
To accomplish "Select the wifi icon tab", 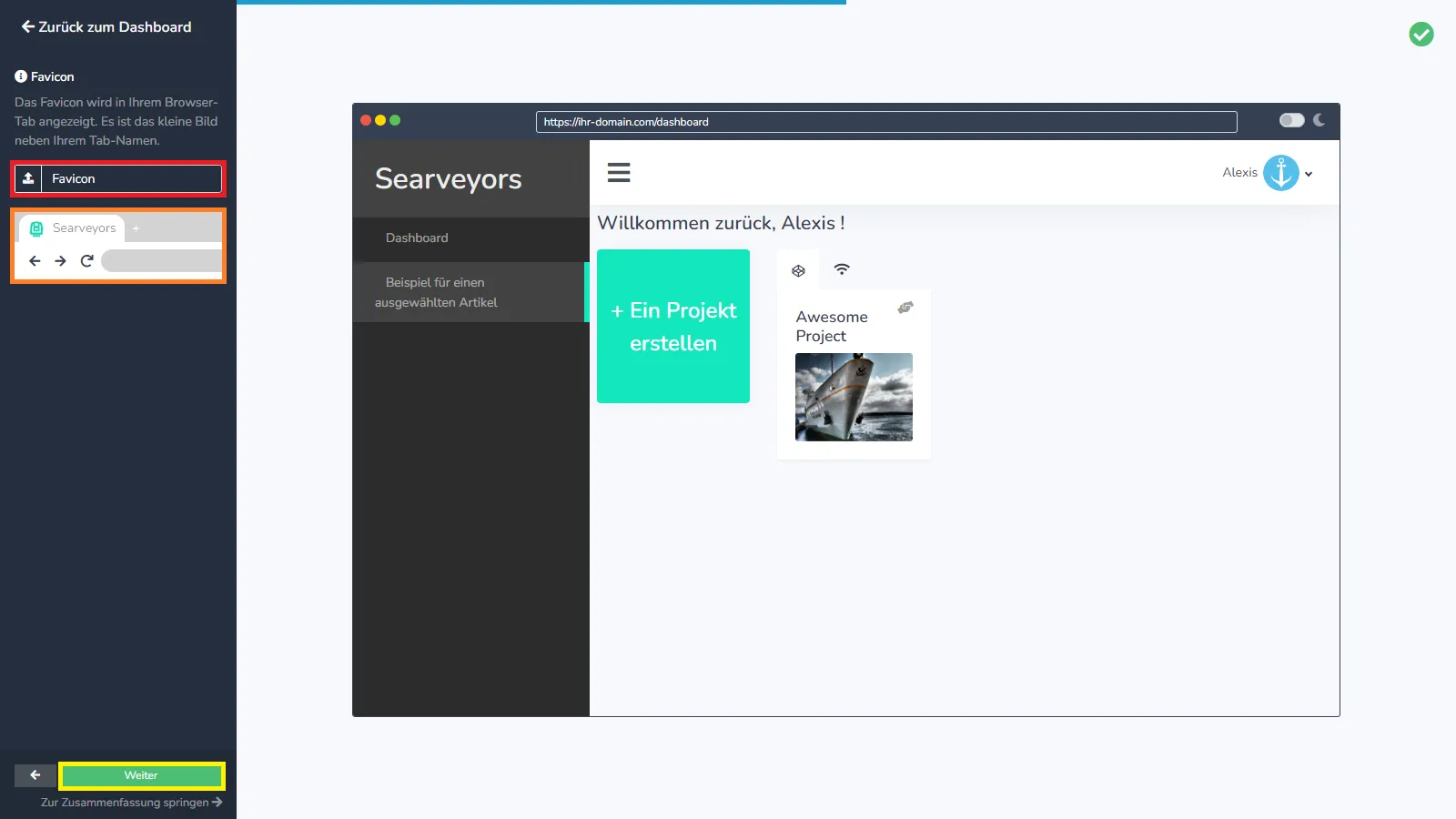I will 842,269.
